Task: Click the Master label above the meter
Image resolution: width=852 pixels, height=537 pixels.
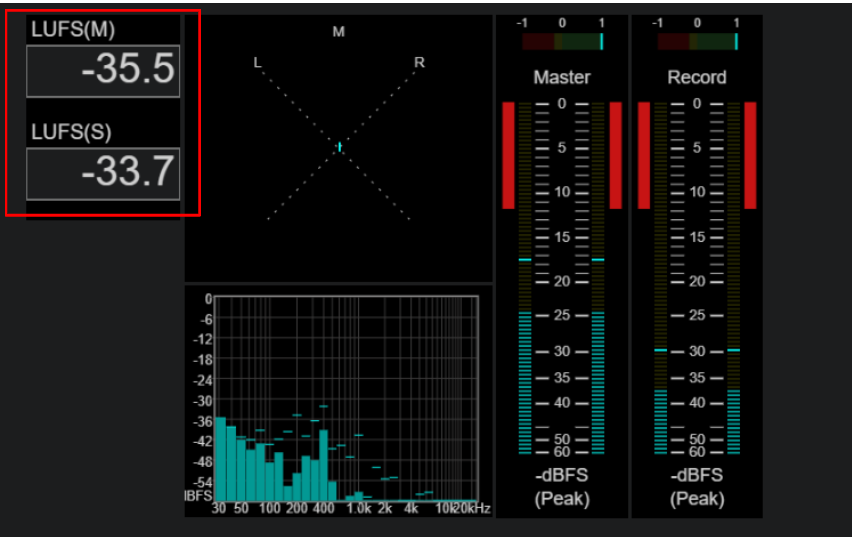Action: coord(562,77)
